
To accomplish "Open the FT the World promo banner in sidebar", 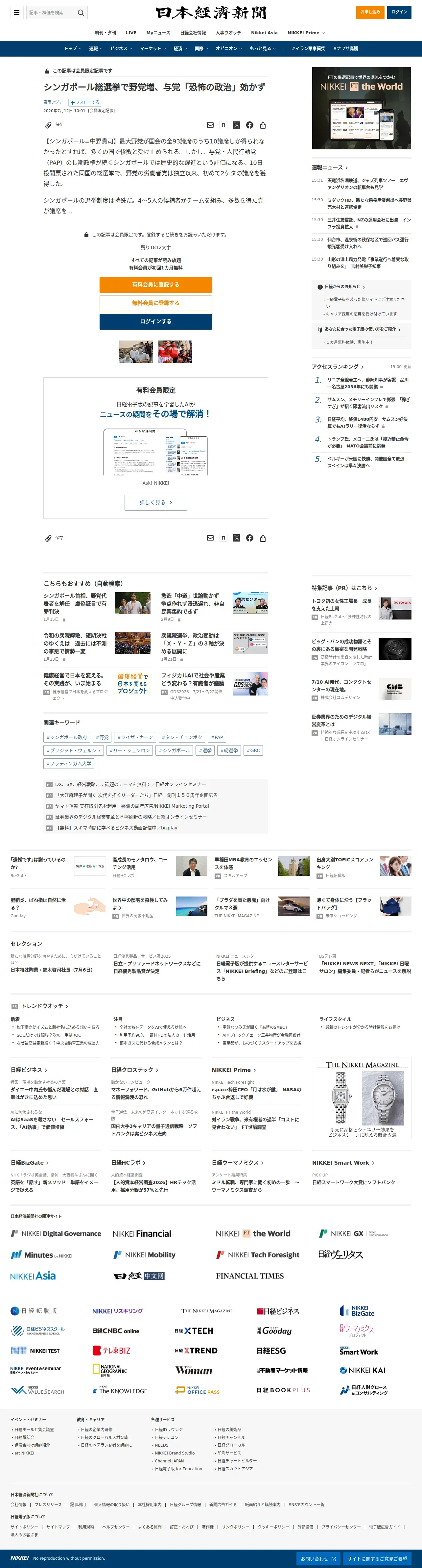I will click(361, 108).
